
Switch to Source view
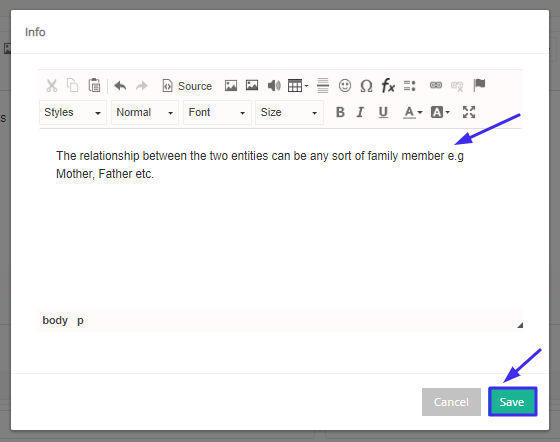pos(187,86)
